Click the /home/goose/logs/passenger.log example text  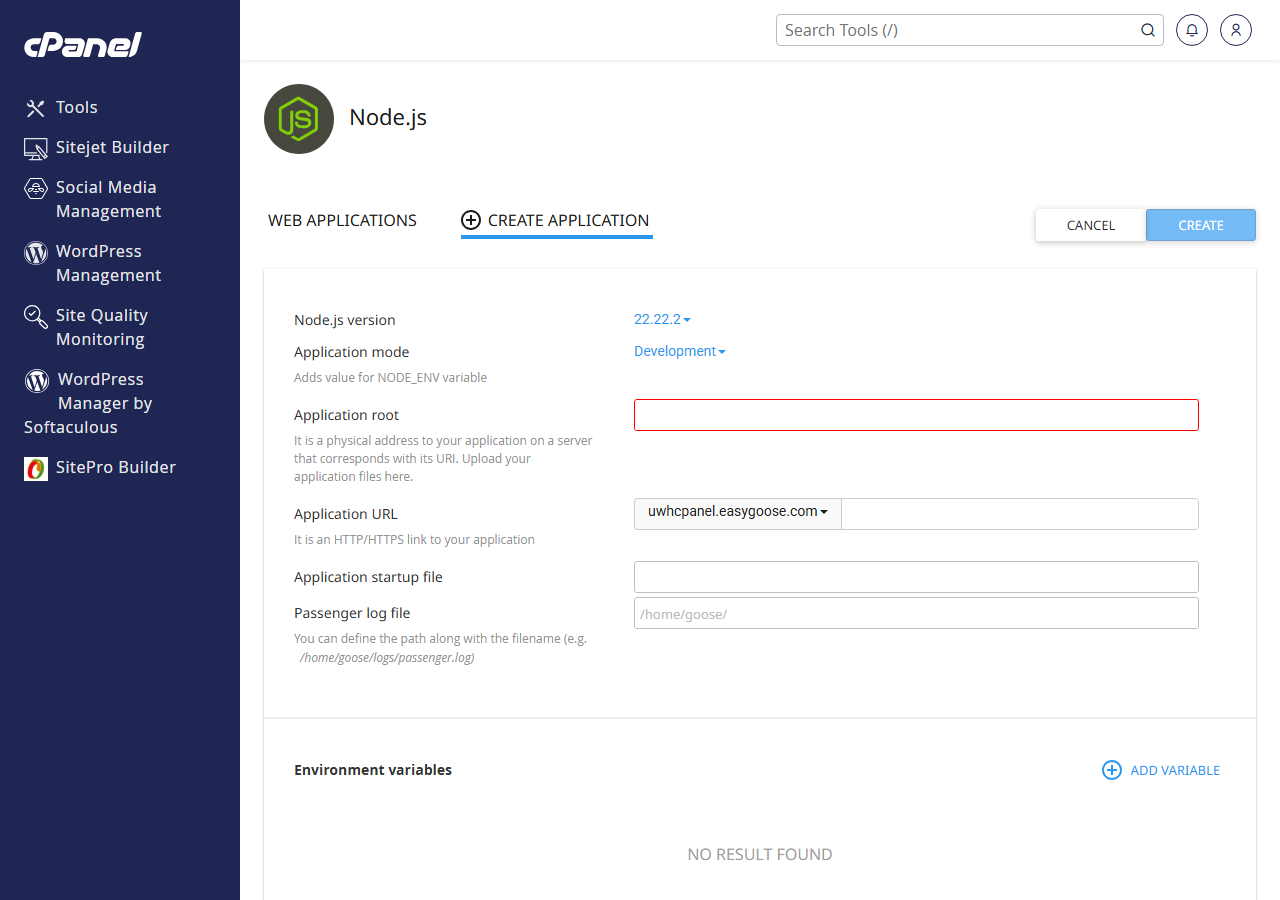click(x=387, y=658)
